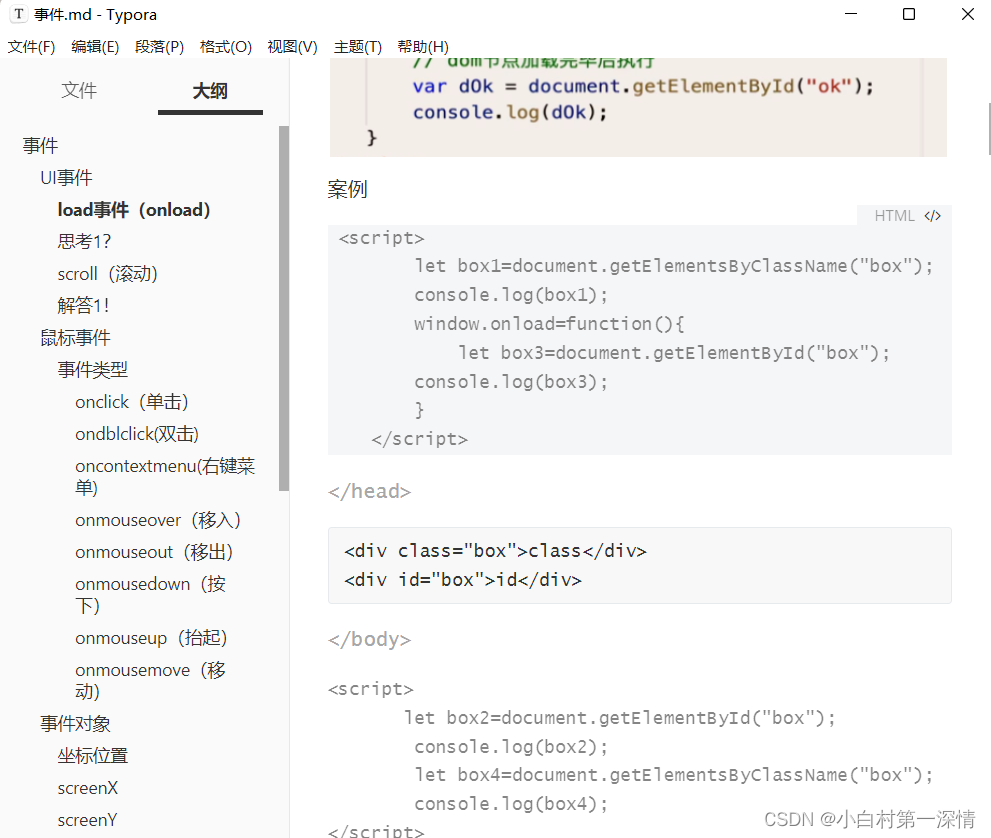This screenshot has width=991, height=838.
Task: Jump to outline heading 事件类型
Action: [93, 370]
